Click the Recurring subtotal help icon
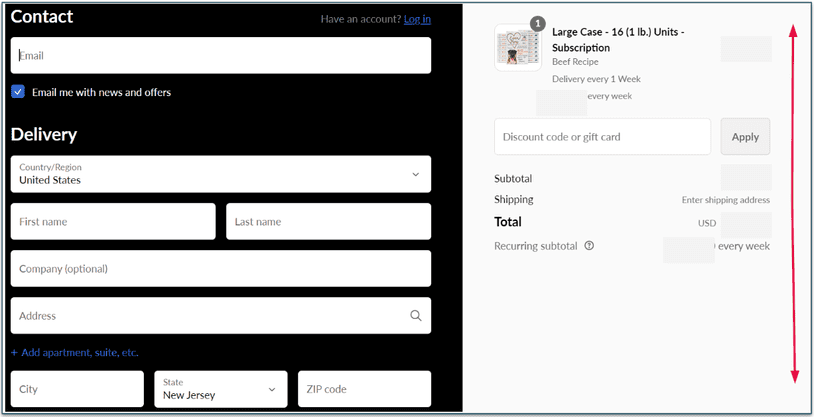The height and width of the screenshot is (417, 814). 589,246
